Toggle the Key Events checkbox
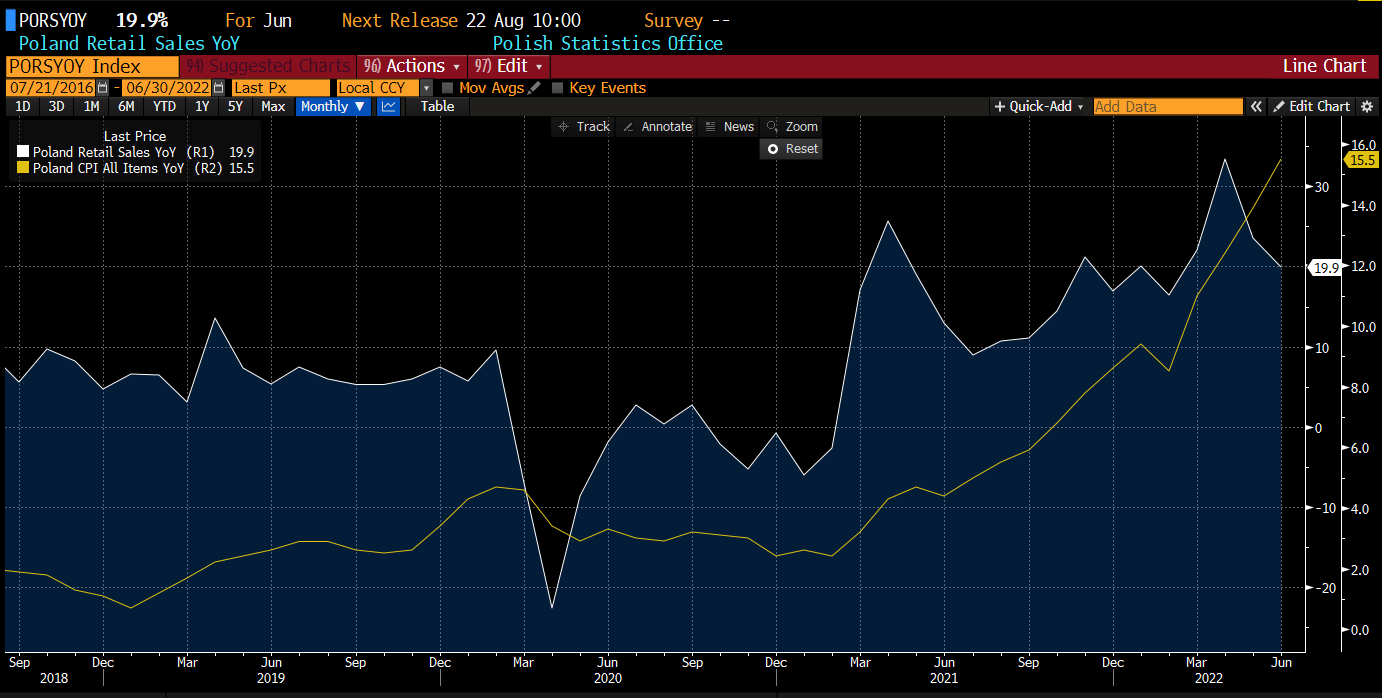1382x698 pixels. tap(558, 88)
